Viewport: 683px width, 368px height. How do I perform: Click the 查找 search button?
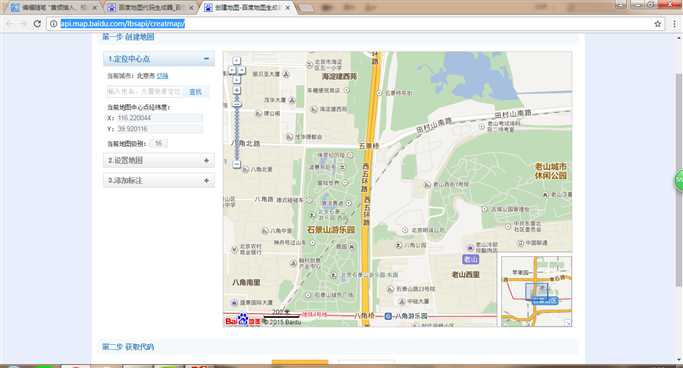[196, 92]
